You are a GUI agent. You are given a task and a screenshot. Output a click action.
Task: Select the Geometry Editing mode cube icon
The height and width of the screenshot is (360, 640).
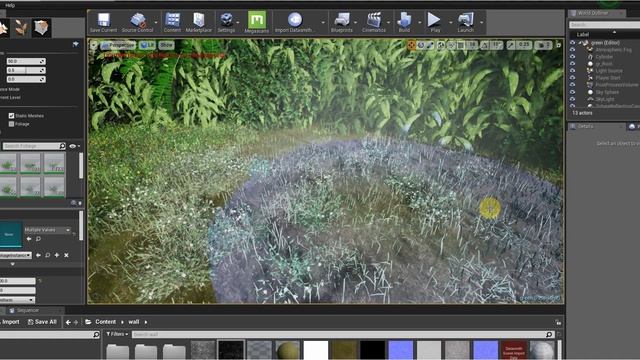click(x=42, y=28)
